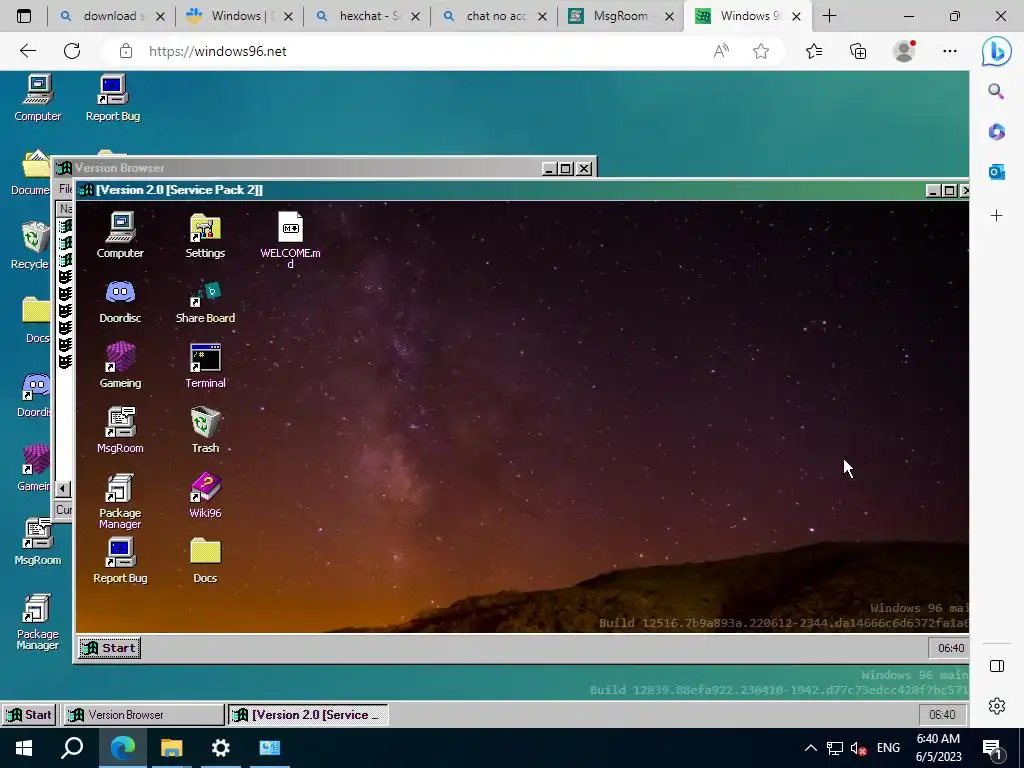Add a sidebar app with plus

[x=997, y=216]
